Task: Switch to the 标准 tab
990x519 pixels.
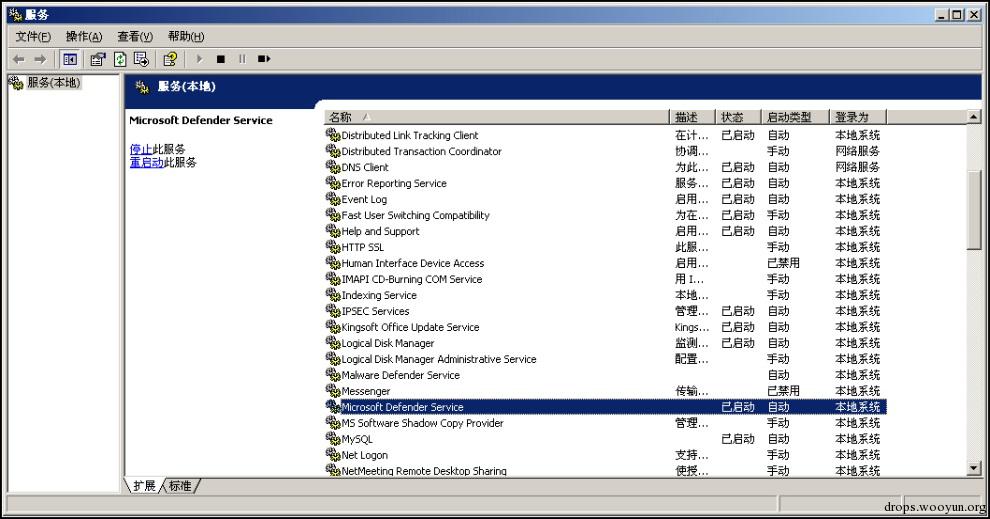Action: tap(180, 486)
